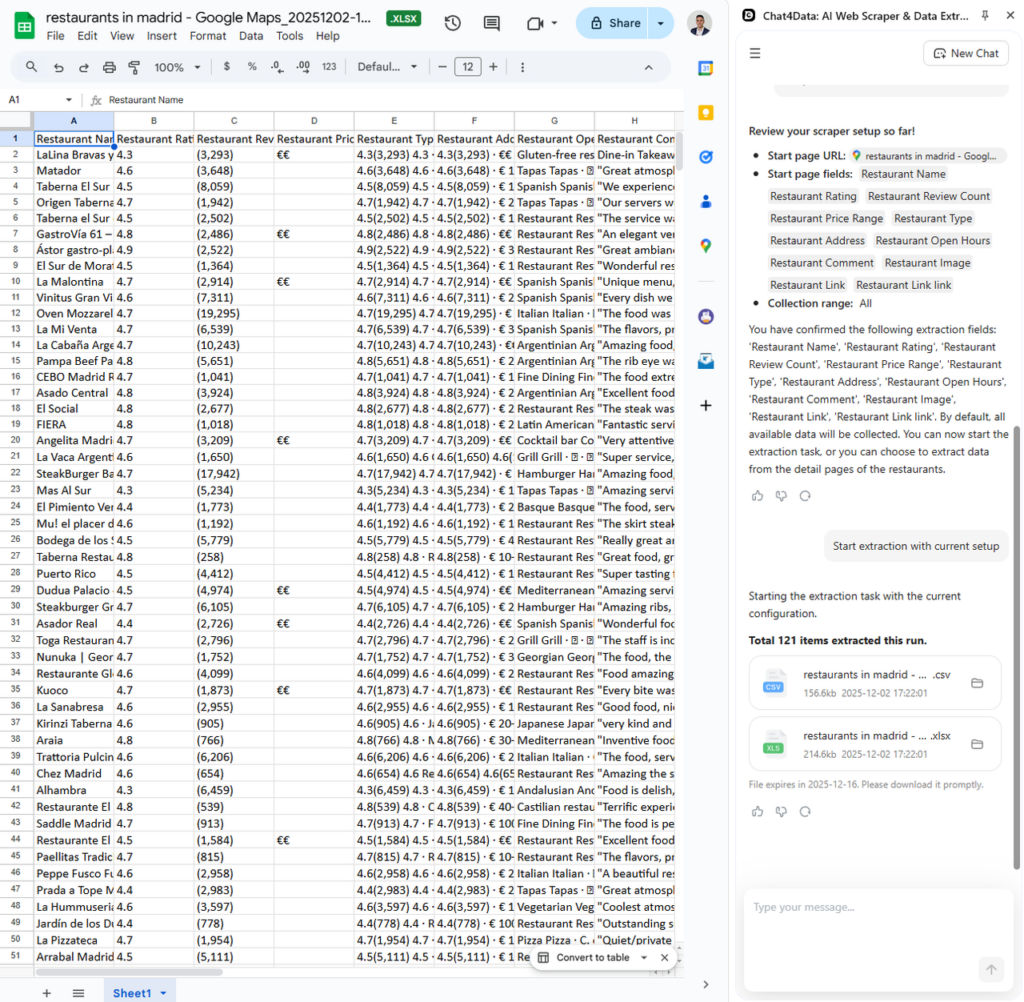Click the undo icon in toolbar
Screen dimensions: 1024x1002
click(58, 67)
